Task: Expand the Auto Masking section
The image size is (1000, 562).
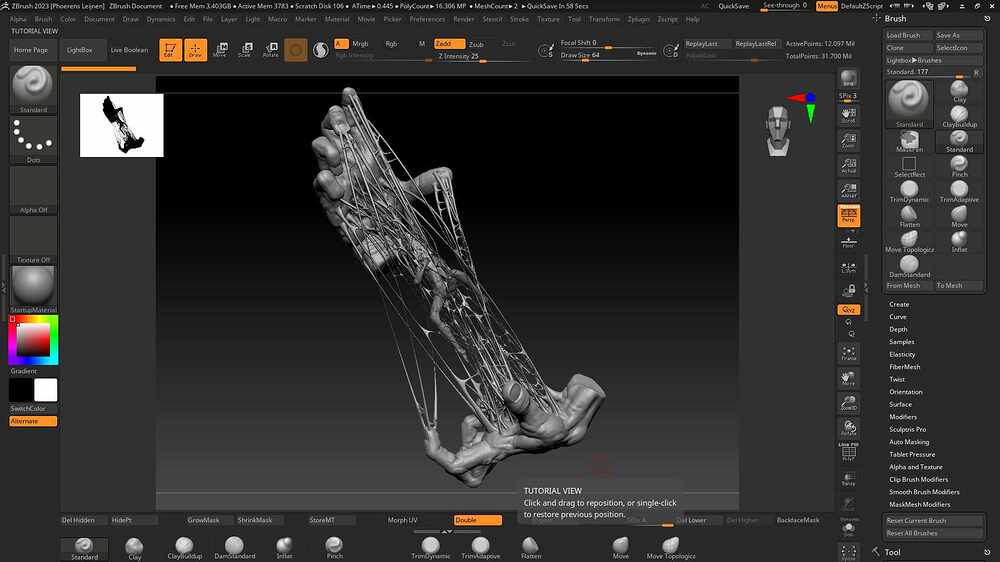Action: (x=909, y=441)
